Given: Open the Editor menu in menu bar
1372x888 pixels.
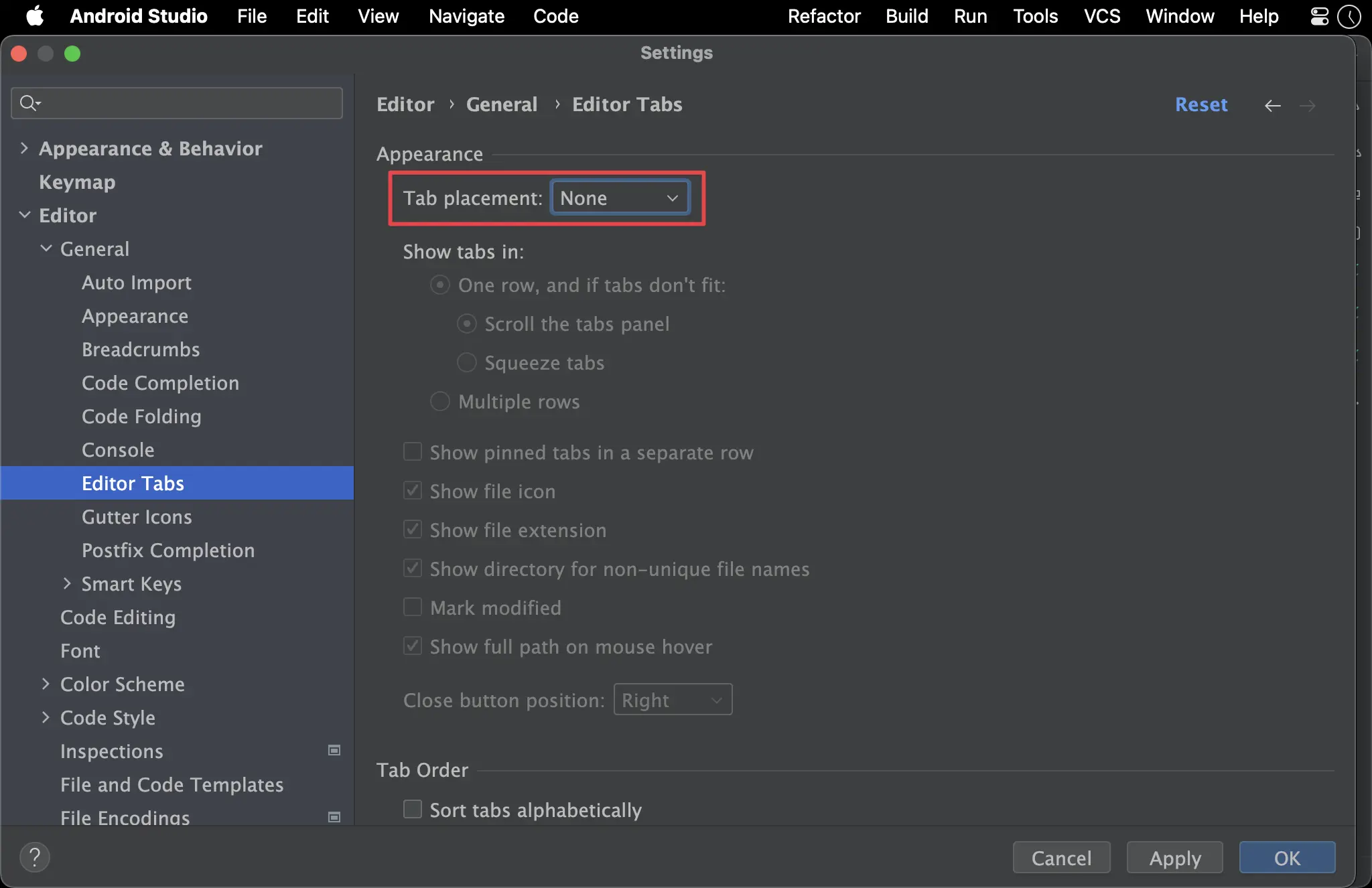Looking at the screenshot, I should (312, 16).
